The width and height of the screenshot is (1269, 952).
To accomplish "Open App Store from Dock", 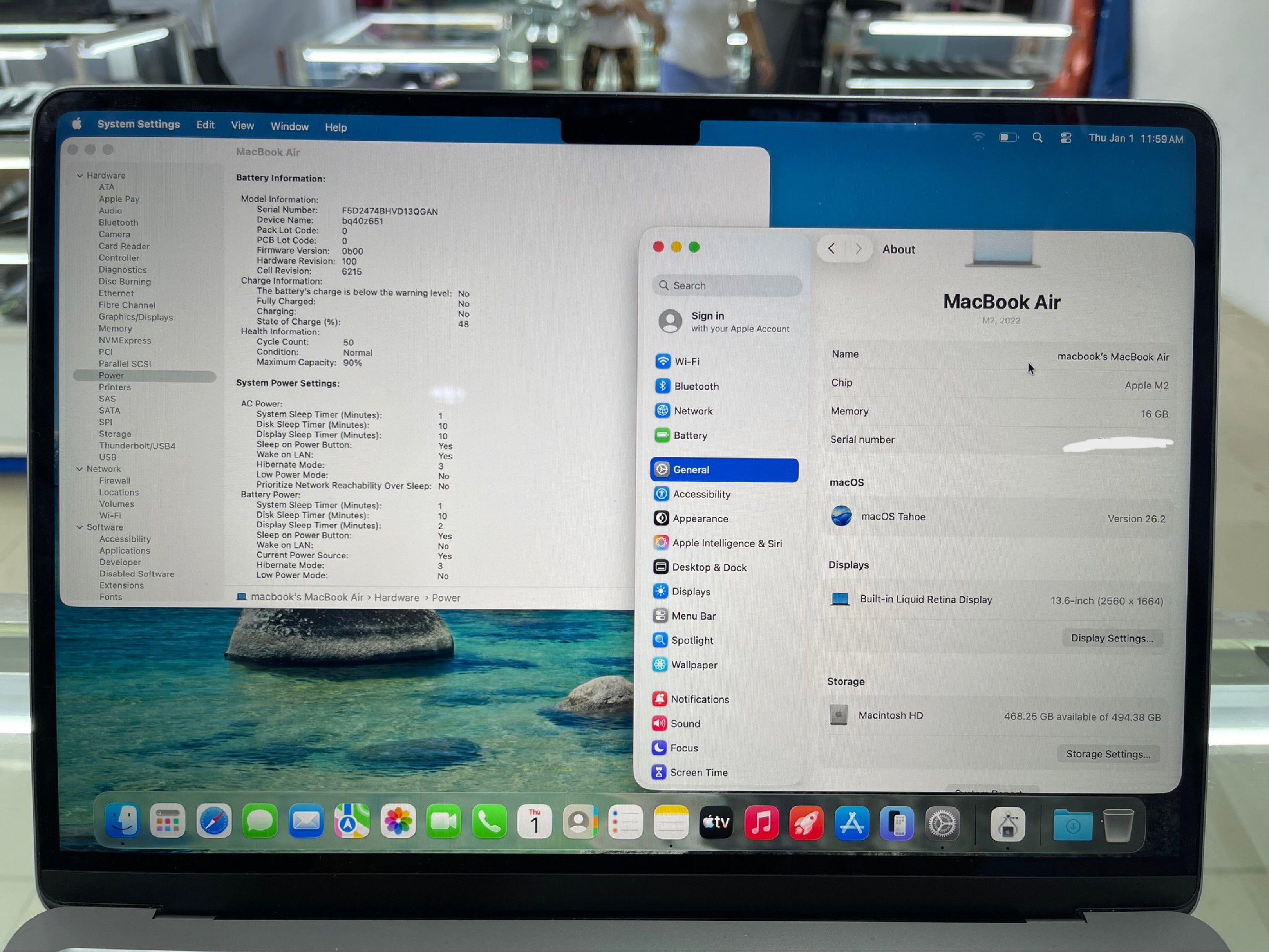I will coord(851,824).
